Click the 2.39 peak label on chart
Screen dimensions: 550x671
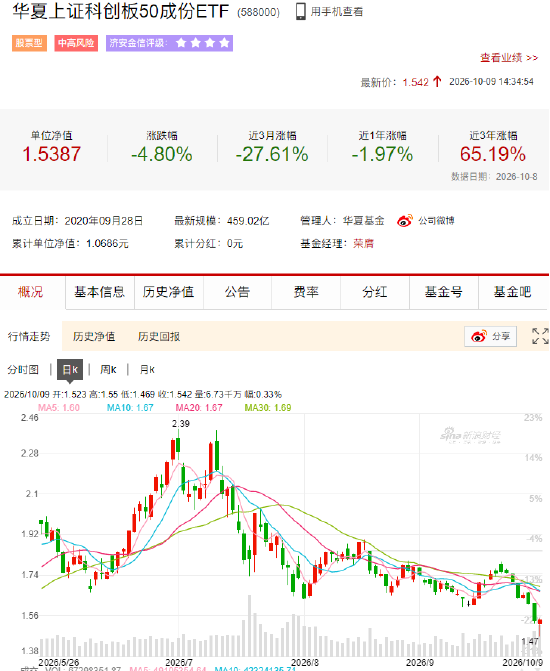pyautogui.click(x=181, y=424)
